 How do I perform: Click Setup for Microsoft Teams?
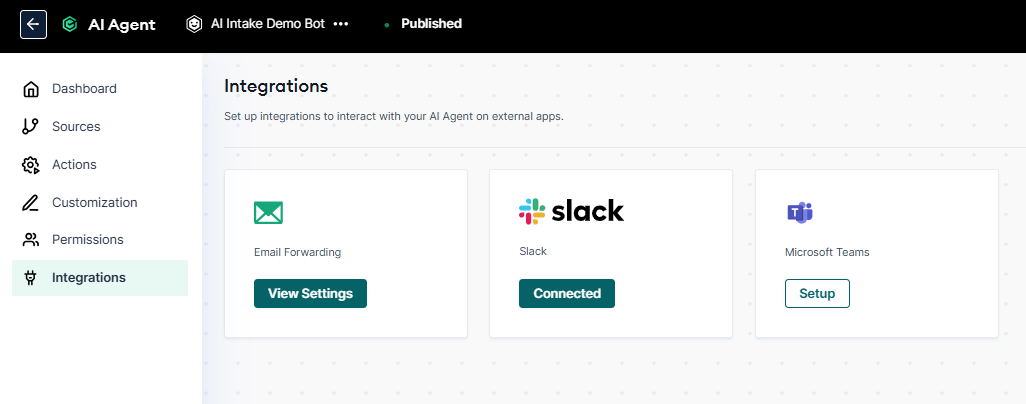coord(817,293)
